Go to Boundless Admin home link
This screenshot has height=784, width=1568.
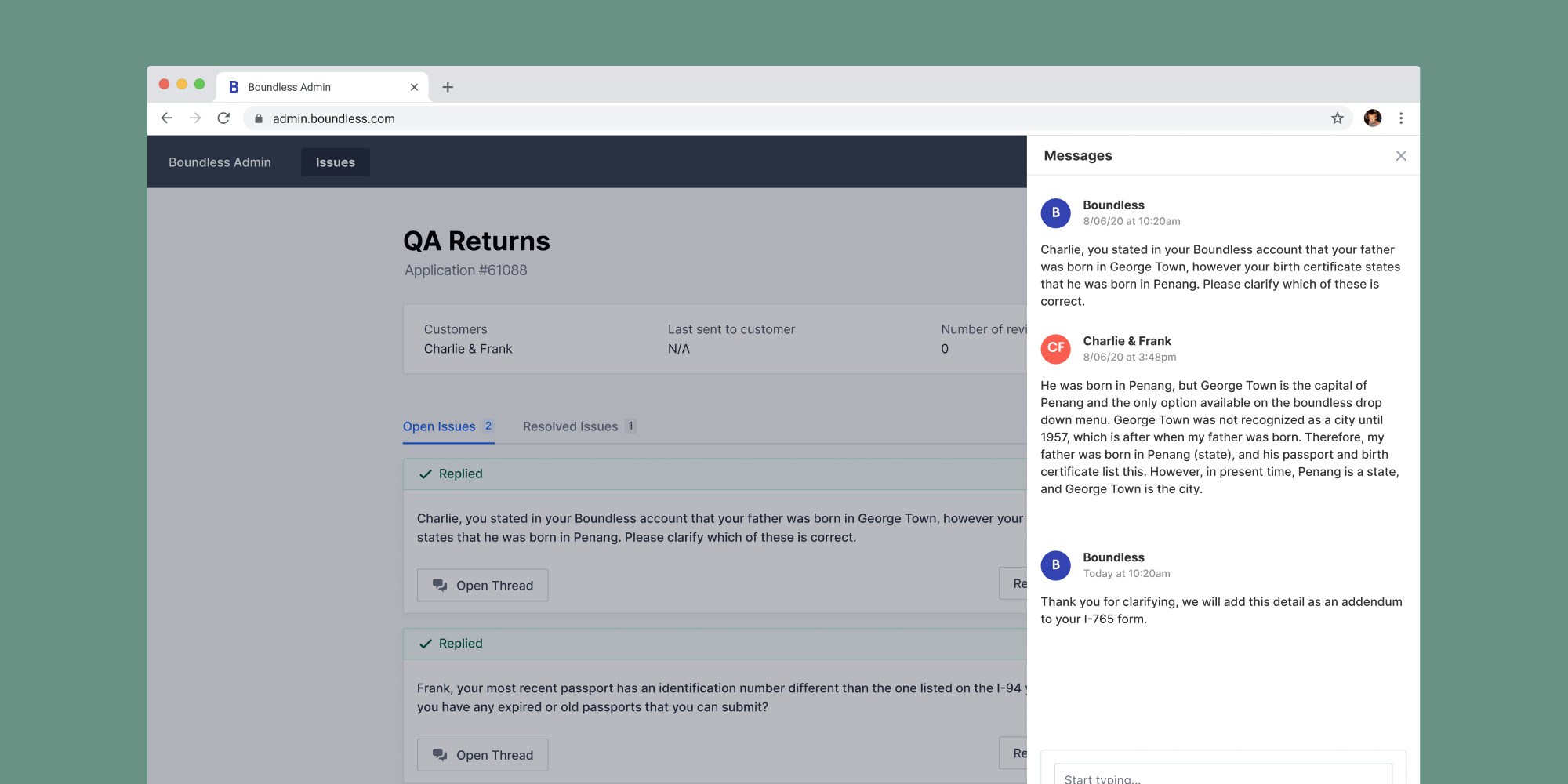click(220, 162)
